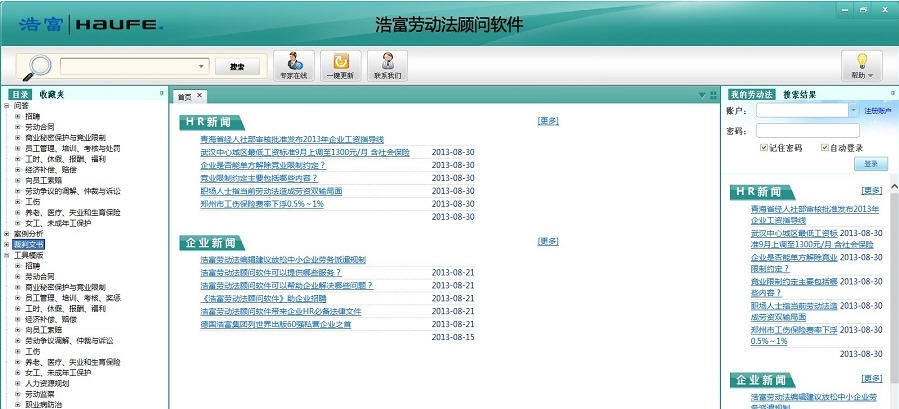The width and height of the screenshot is (899, 409).
Task: Click the 注册账户 link
Action: pos(878,111)
